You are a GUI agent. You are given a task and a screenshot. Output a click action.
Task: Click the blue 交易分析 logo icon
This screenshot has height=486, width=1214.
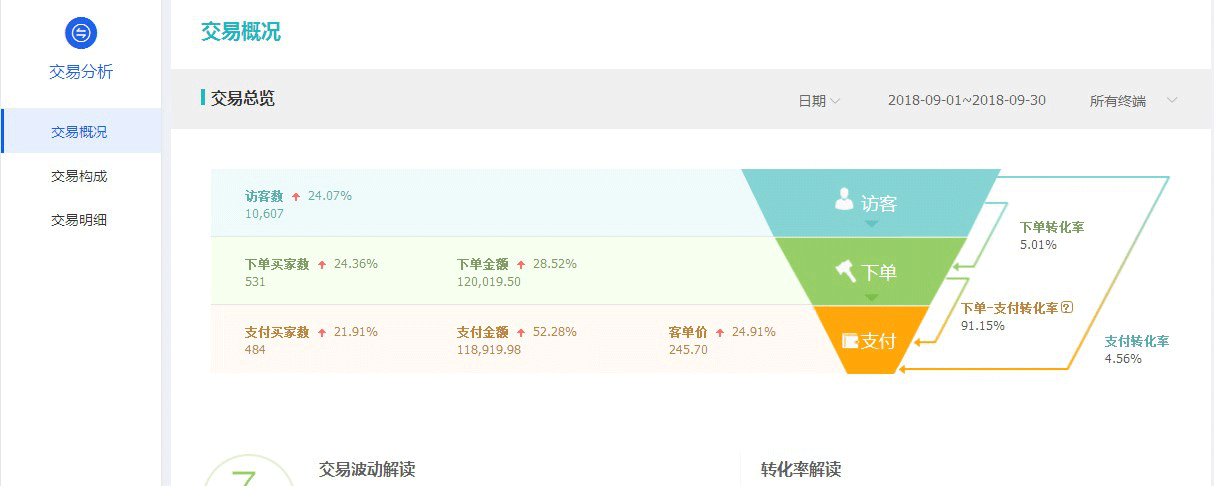coord(81,33)
